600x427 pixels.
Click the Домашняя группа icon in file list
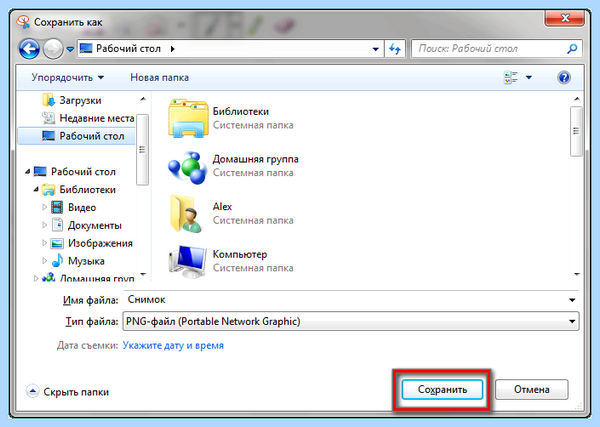[x=188, y=167]
